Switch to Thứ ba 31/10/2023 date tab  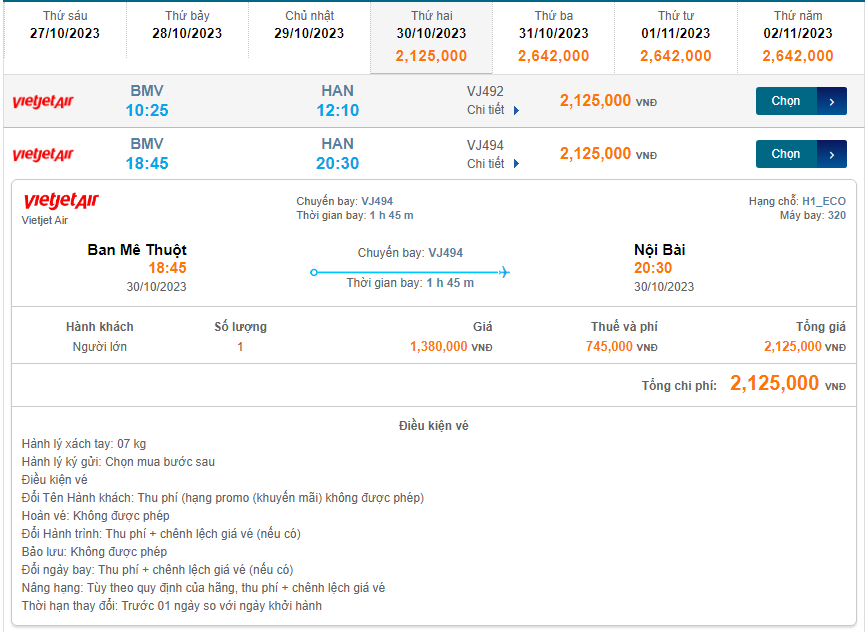(x=554, y=37)
